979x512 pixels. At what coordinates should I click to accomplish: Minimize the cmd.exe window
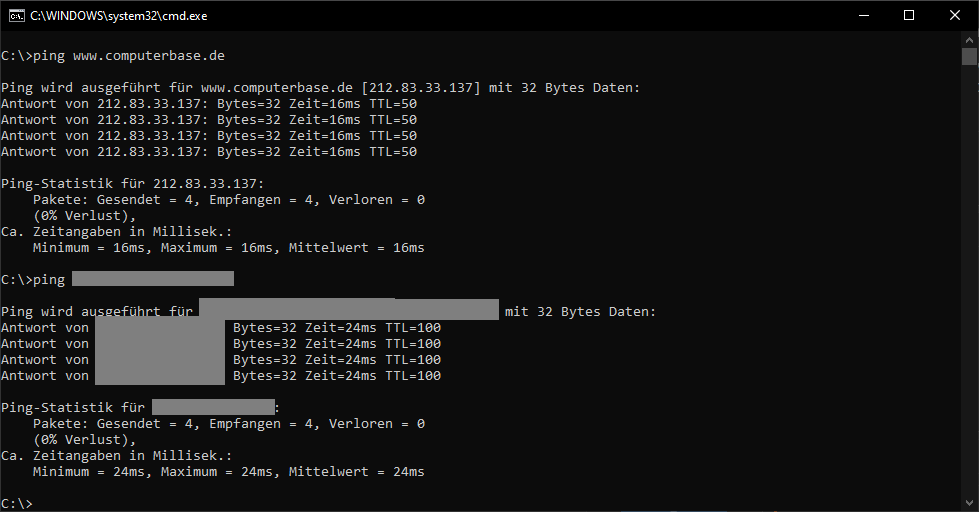(864, 16)
